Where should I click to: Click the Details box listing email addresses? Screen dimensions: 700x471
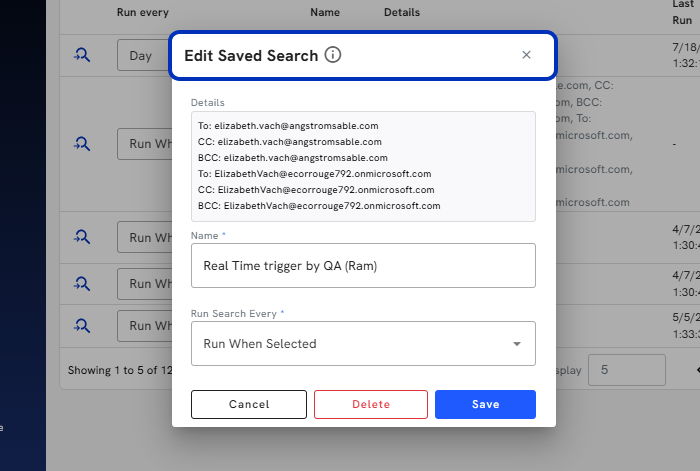click(x=363, y=166)
